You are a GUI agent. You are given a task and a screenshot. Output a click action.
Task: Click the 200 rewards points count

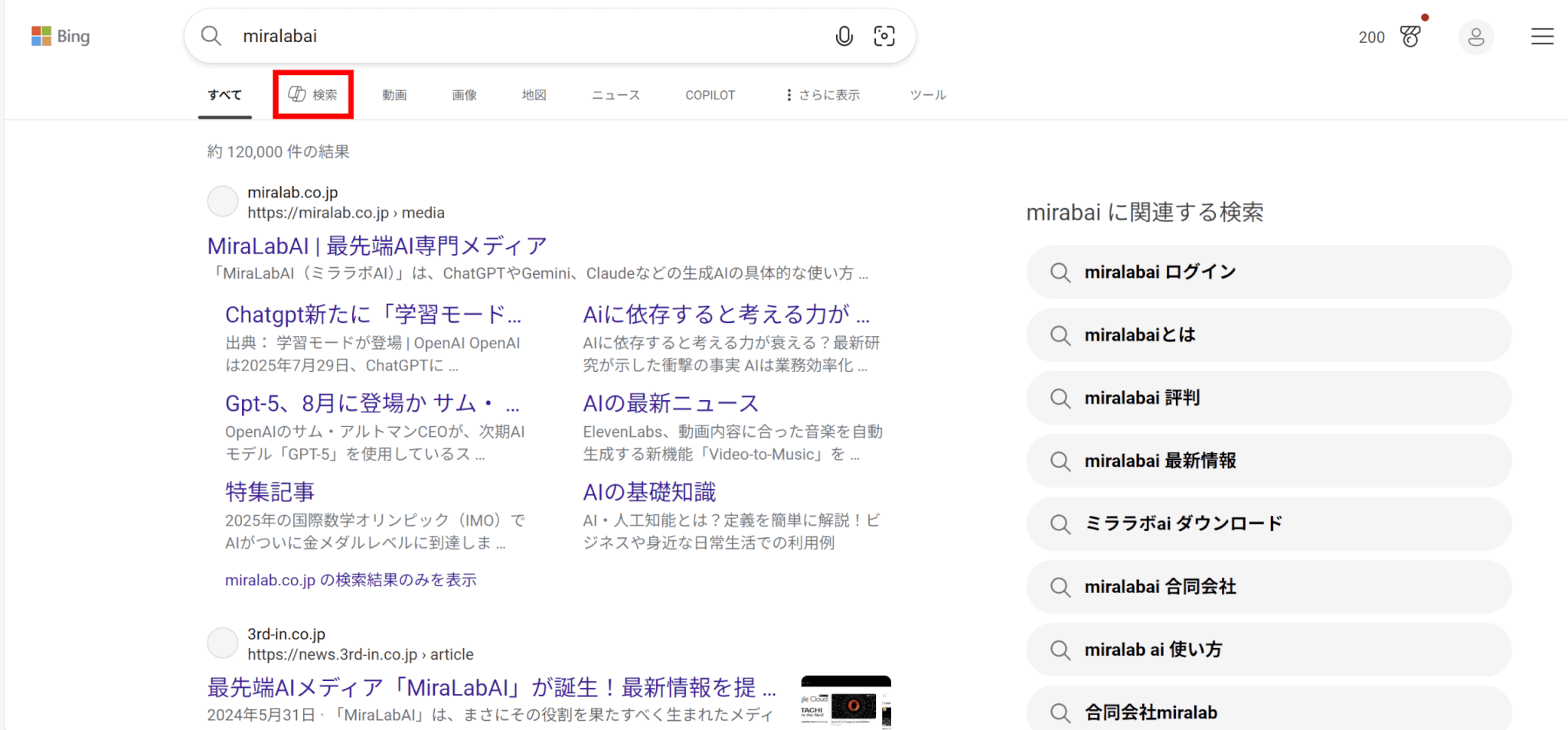pyautogui.click(x=1371, y=37)
